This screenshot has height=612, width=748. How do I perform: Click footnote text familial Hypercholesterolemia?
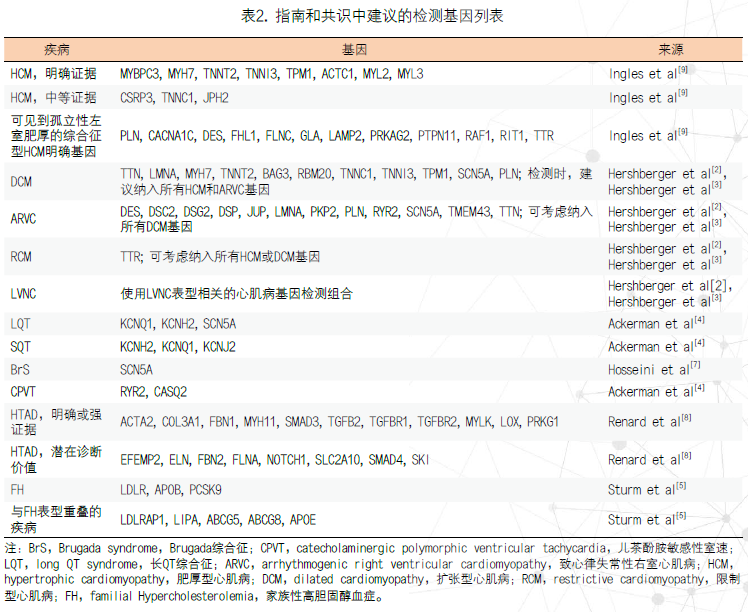172,596
